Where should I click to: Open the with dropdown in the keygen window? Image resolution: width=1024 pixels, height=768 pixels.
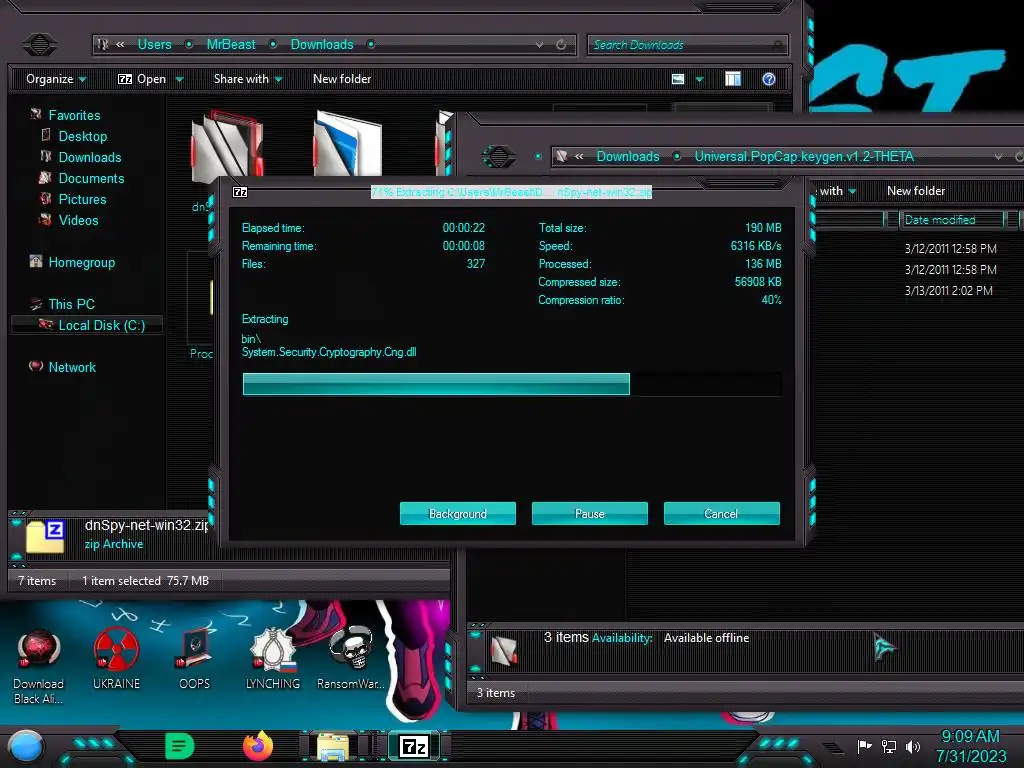[839, 191]
